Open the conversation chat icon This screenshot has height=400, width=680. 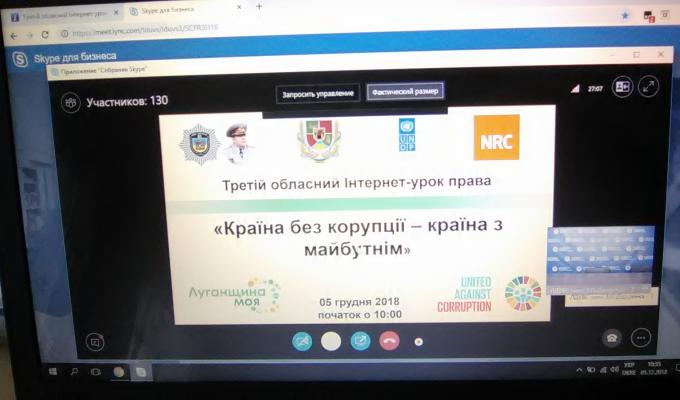pyautogui.click(x=95, y=342)
